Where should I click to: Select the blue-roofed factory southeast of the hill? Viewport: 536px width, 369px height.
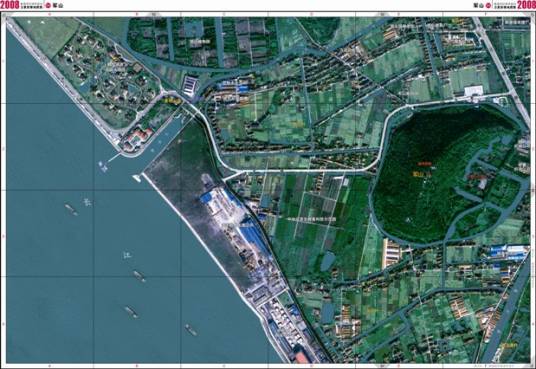pos(509,252)
